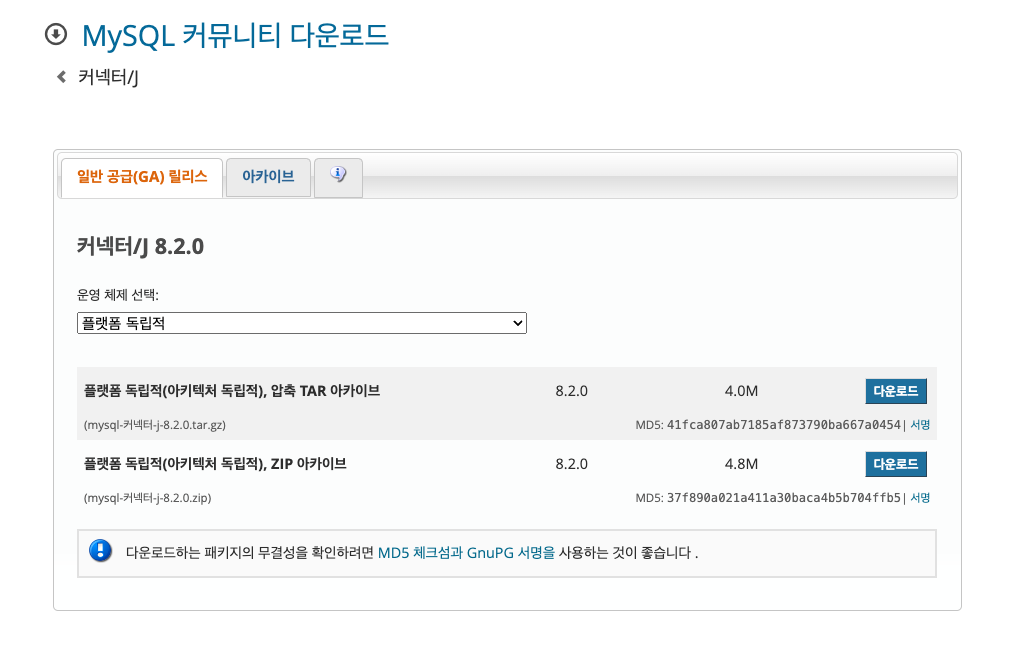Open 서명 link for the zip file
The width and height of the screenshot is (1023, 660).
click(920, 498)
